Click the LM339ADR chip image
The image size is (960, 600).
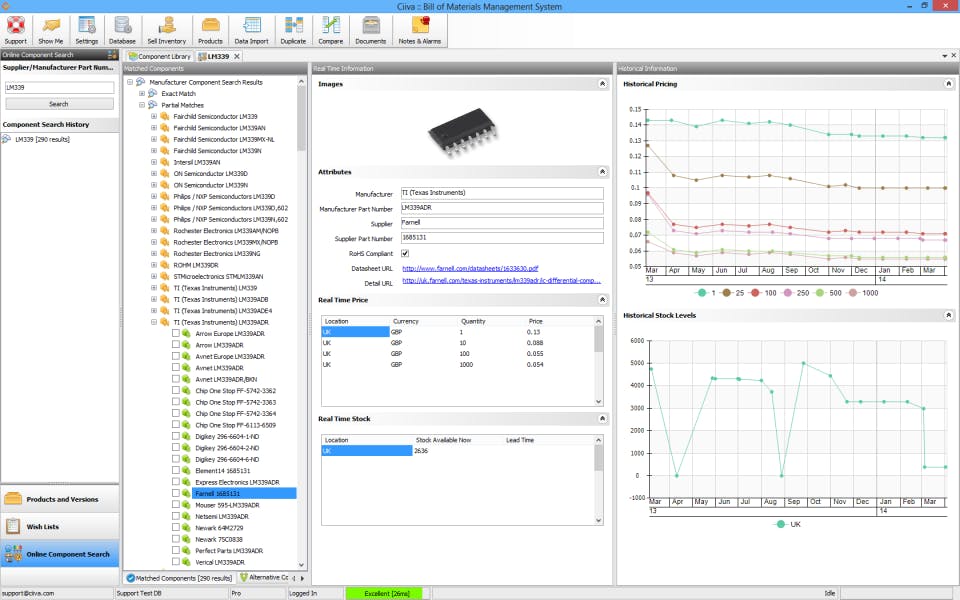(x=462, y=132)
